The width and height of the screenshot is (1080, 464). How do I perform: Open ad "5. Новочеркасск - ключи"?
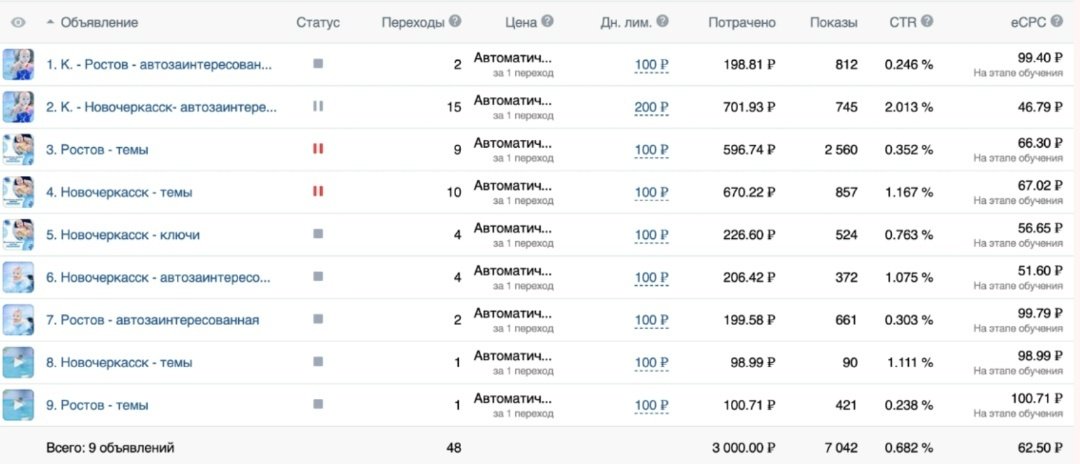pos(123,235)
